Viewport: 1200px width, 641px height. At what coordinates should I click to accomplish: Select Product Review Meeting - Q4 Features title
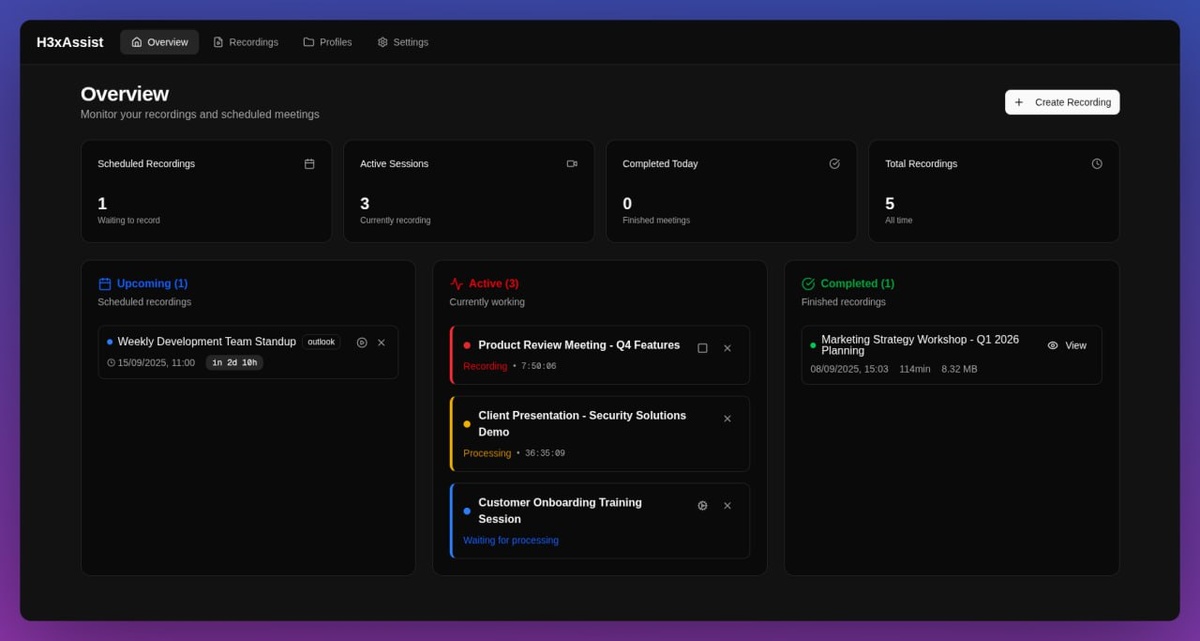click(x=579, y=345)
